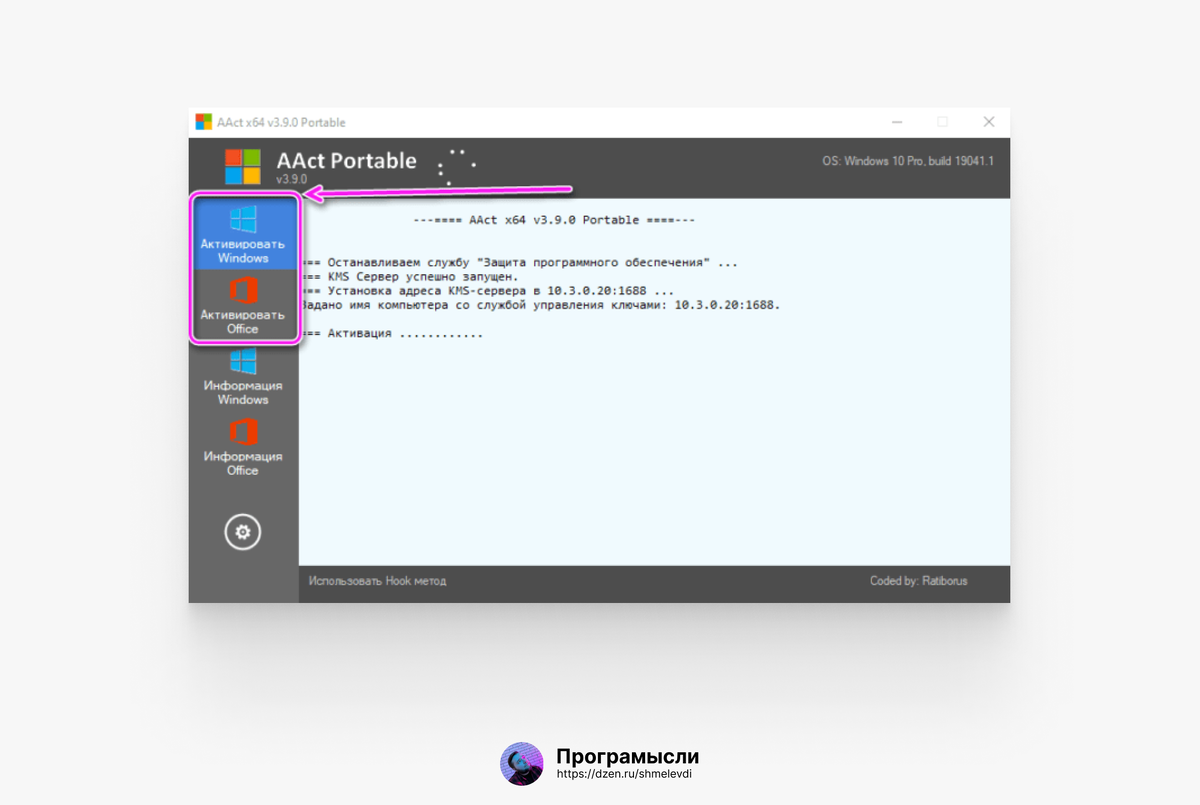The height and width of the screenshot is (805, 1200).
Task: Open Информация Office section
Action: [243, 447]
